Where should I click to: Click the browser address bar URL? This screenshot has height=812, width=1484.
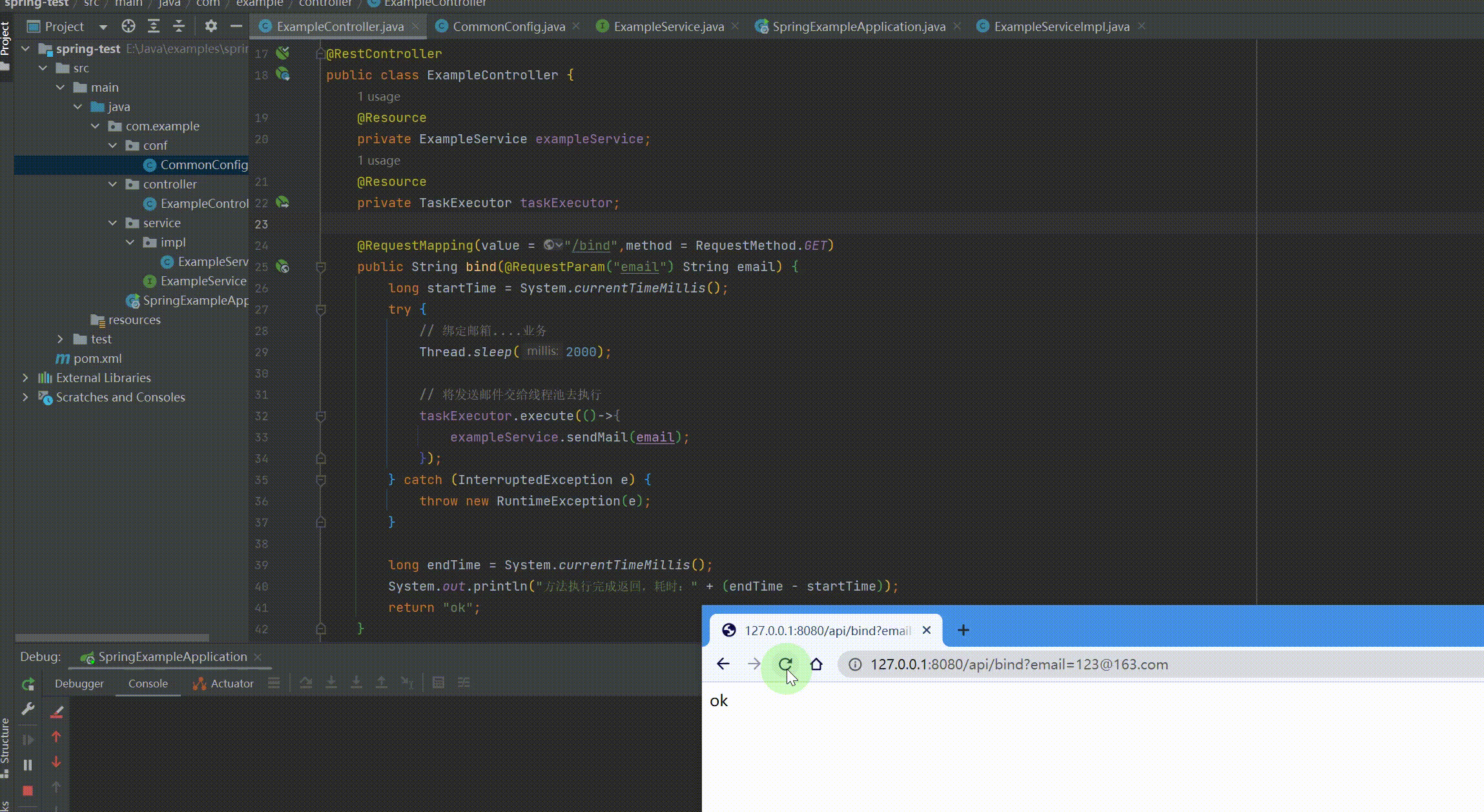1018,664
